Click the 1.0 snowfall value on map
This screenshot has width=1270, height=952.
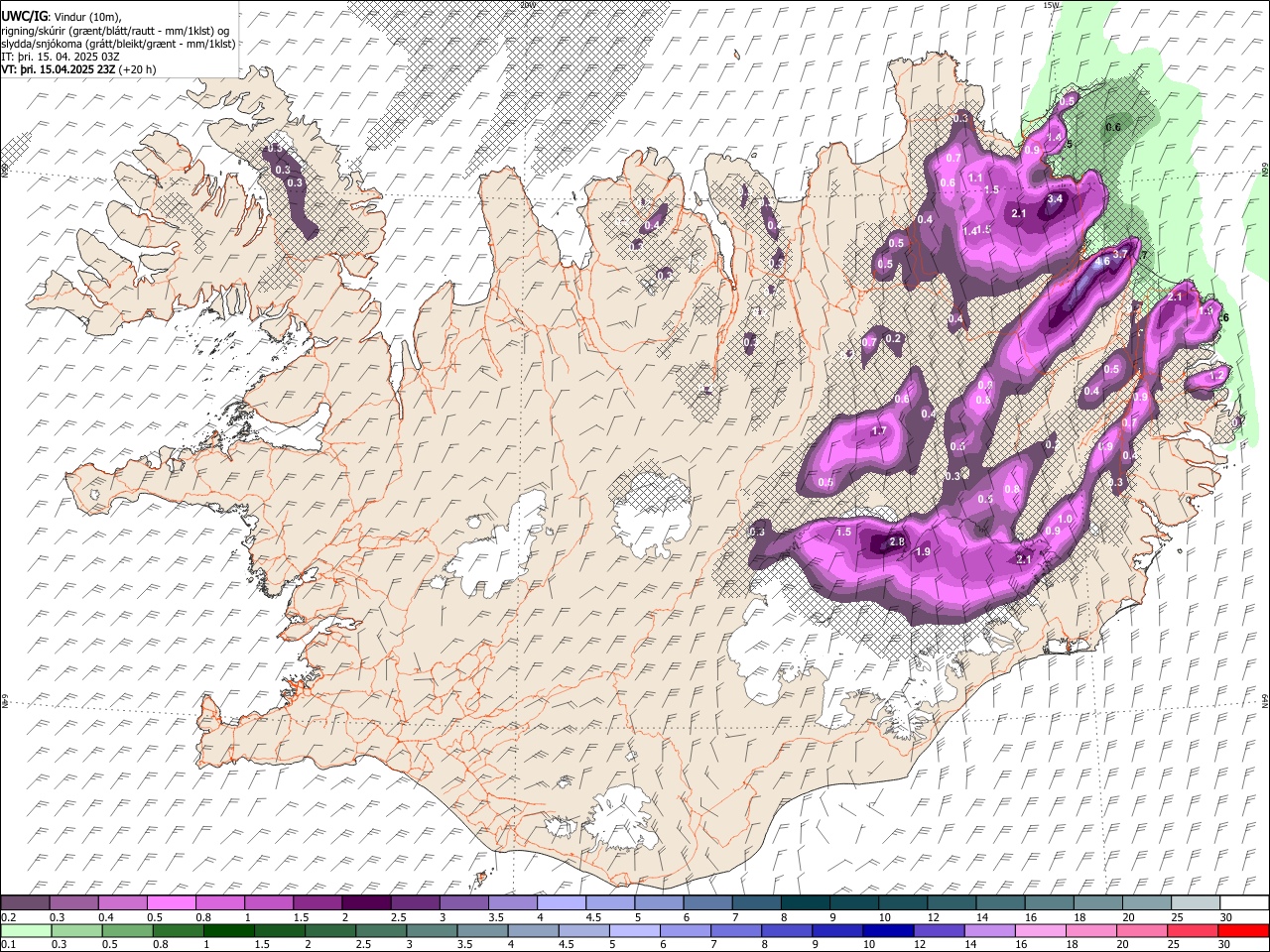pyautogui.click(x=1066, y=520)
